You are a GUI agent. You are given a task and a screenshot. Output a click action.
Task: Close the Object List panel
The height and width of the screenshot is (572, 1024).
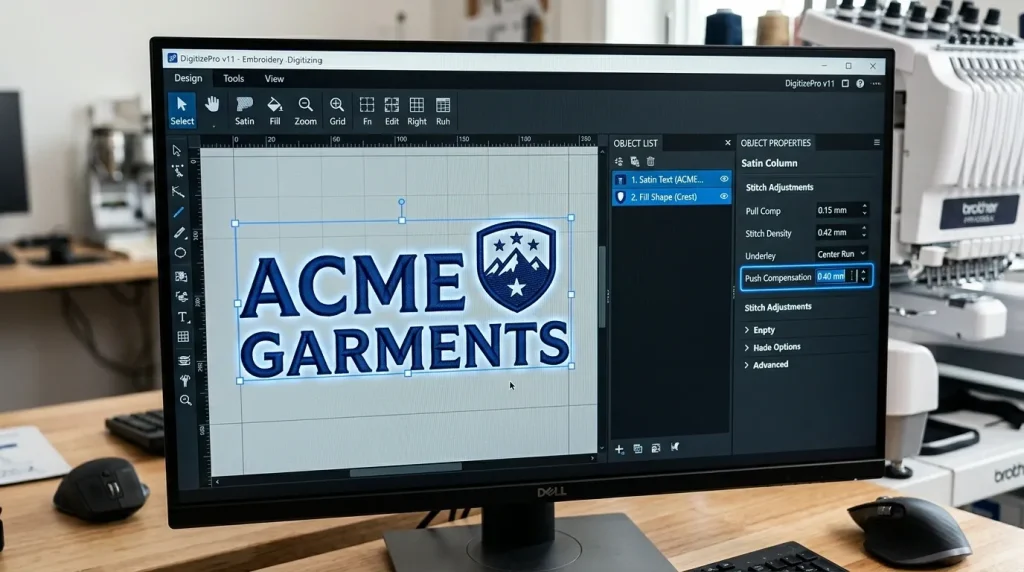click(728, 142)
